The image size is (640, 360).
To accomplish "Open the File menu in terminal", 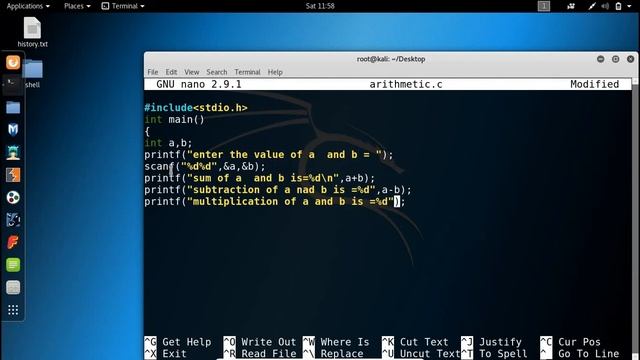I will click(153, 72).
